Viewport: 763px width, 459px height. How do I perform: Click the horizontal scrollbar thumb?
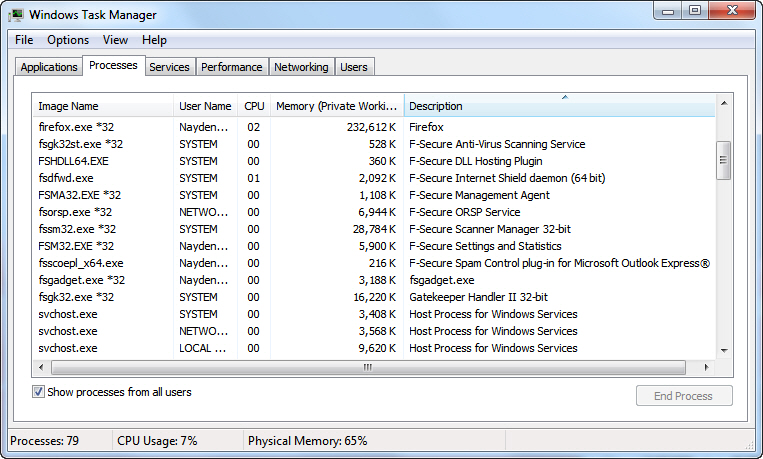[x=367, y=367]
